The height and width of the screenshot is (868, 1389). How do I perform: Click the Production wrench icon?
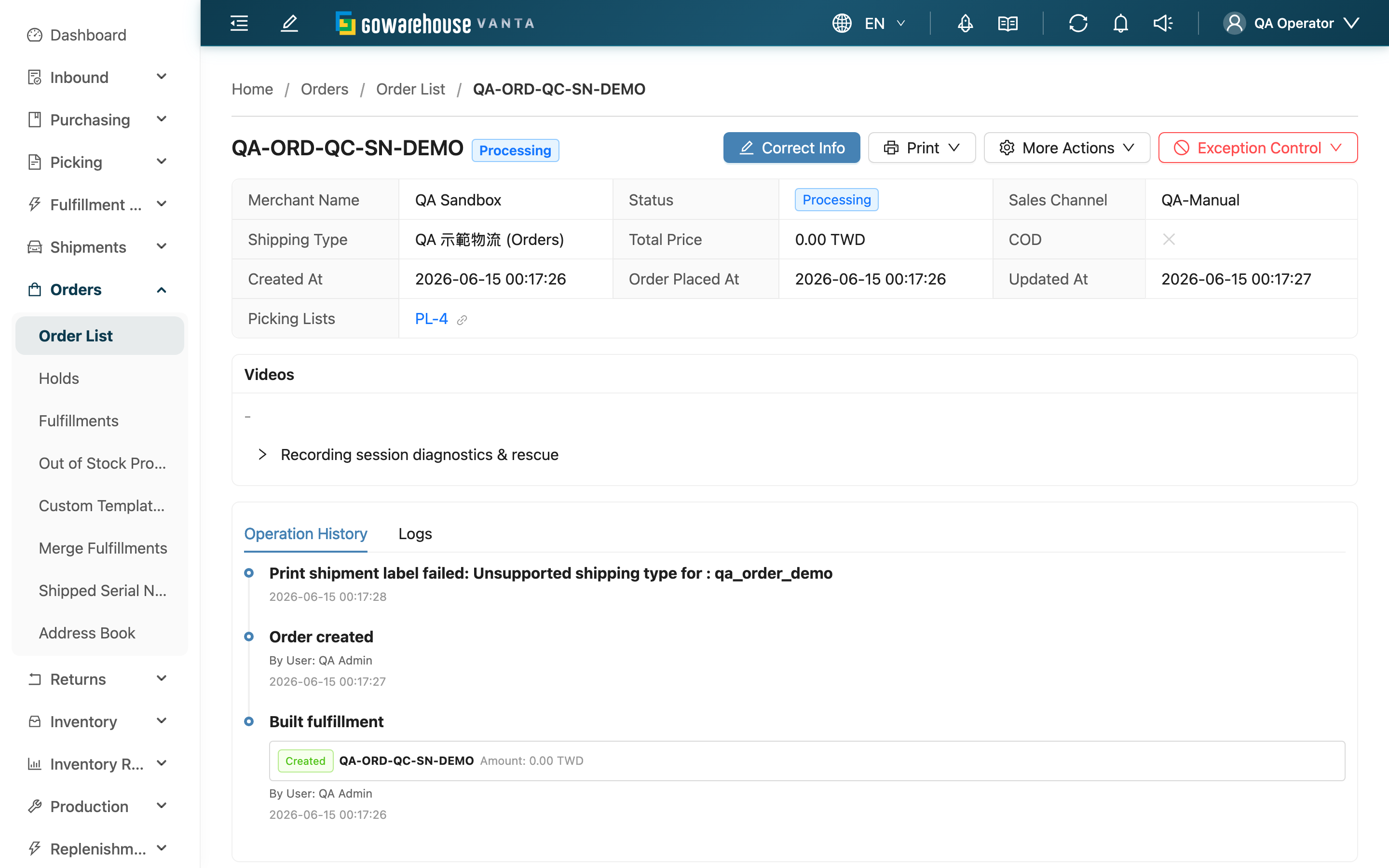coord(34,807)
